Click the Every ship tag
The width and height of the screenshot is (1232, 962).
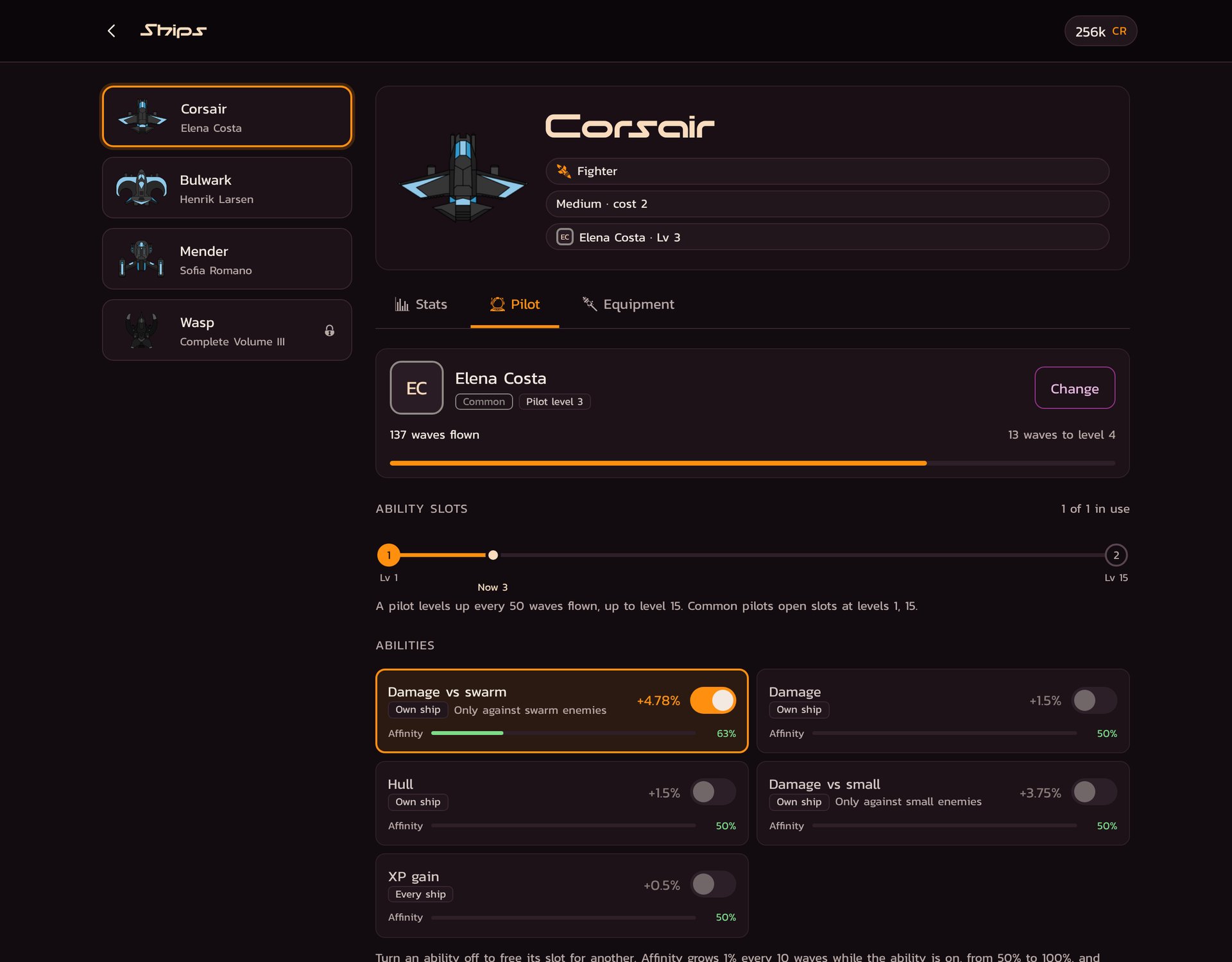tap(420, 894)
